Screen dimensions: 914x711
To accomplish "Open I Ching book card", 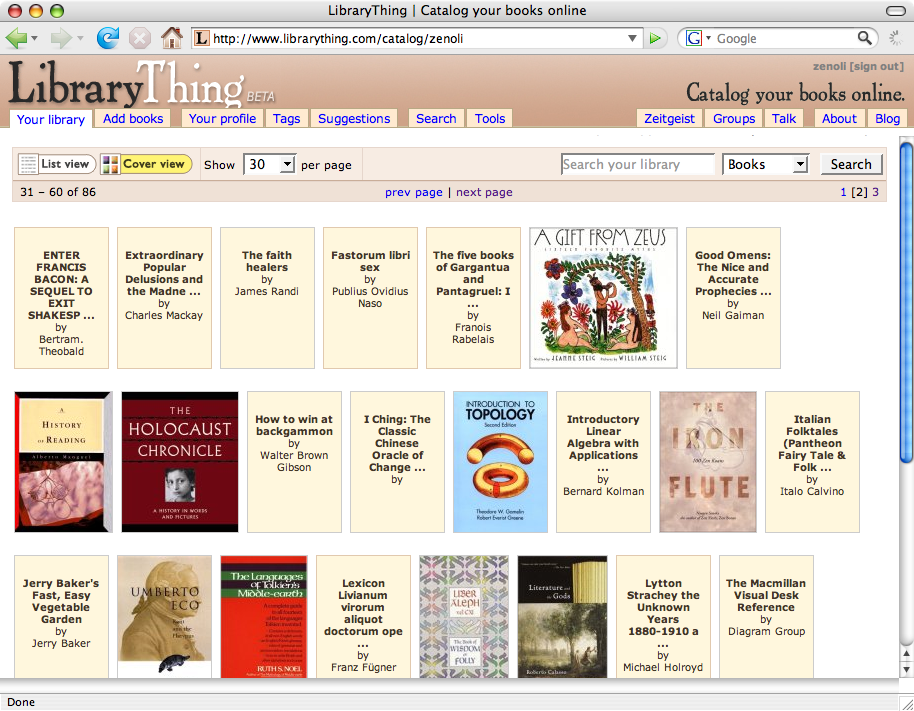I will [x=397, y=462].
